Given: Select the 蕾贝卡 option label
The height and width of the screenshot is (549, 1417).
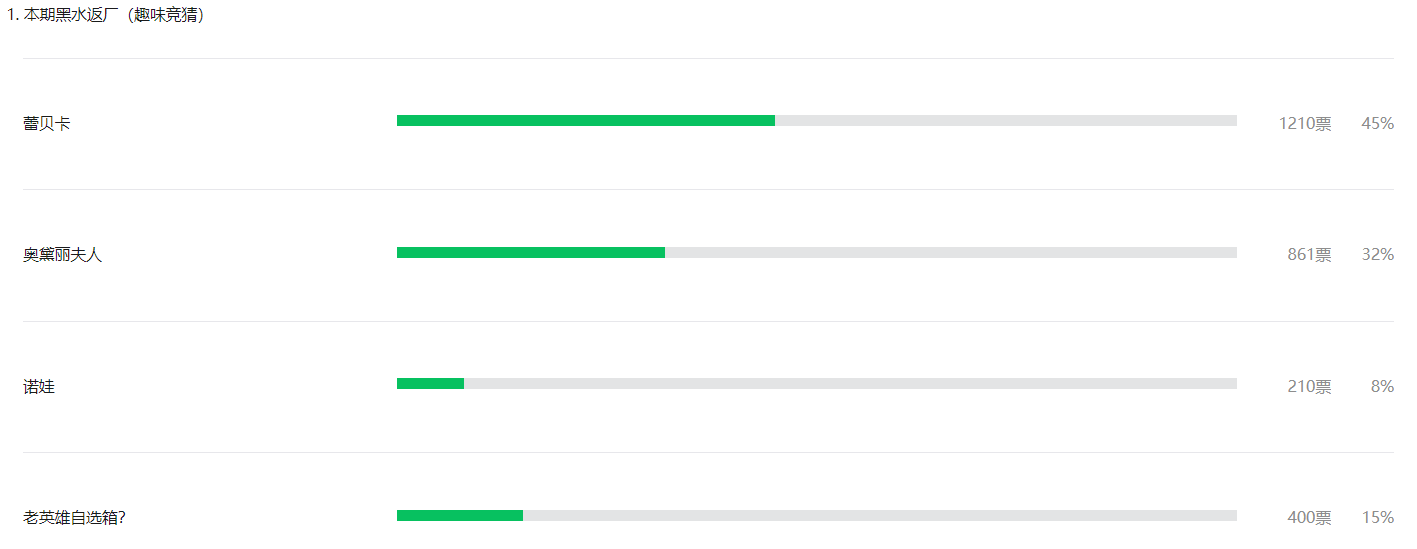Looking at the screenshot, I should point(47,124).
